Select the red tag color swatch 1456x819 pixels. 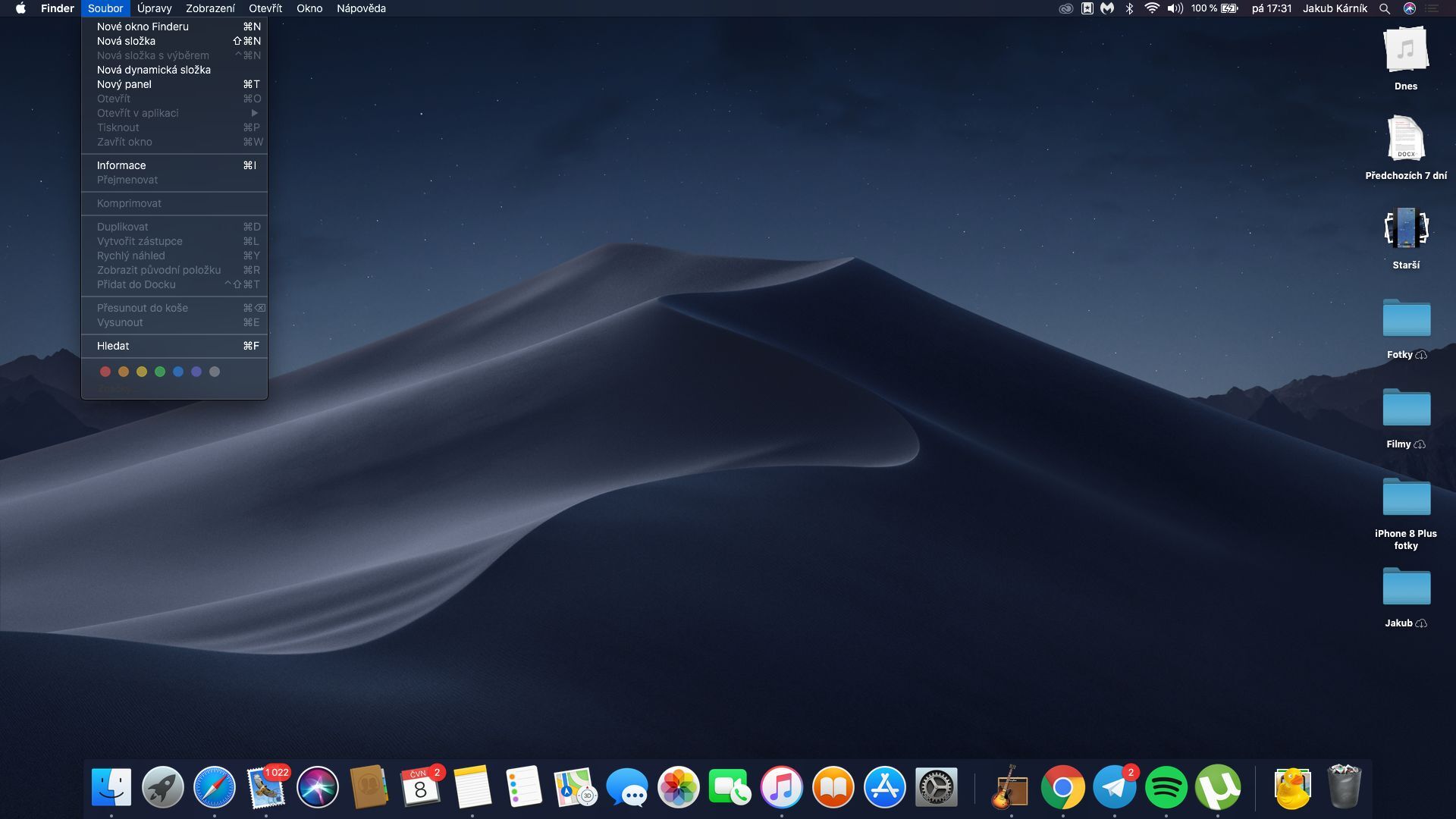click(105, 372)
